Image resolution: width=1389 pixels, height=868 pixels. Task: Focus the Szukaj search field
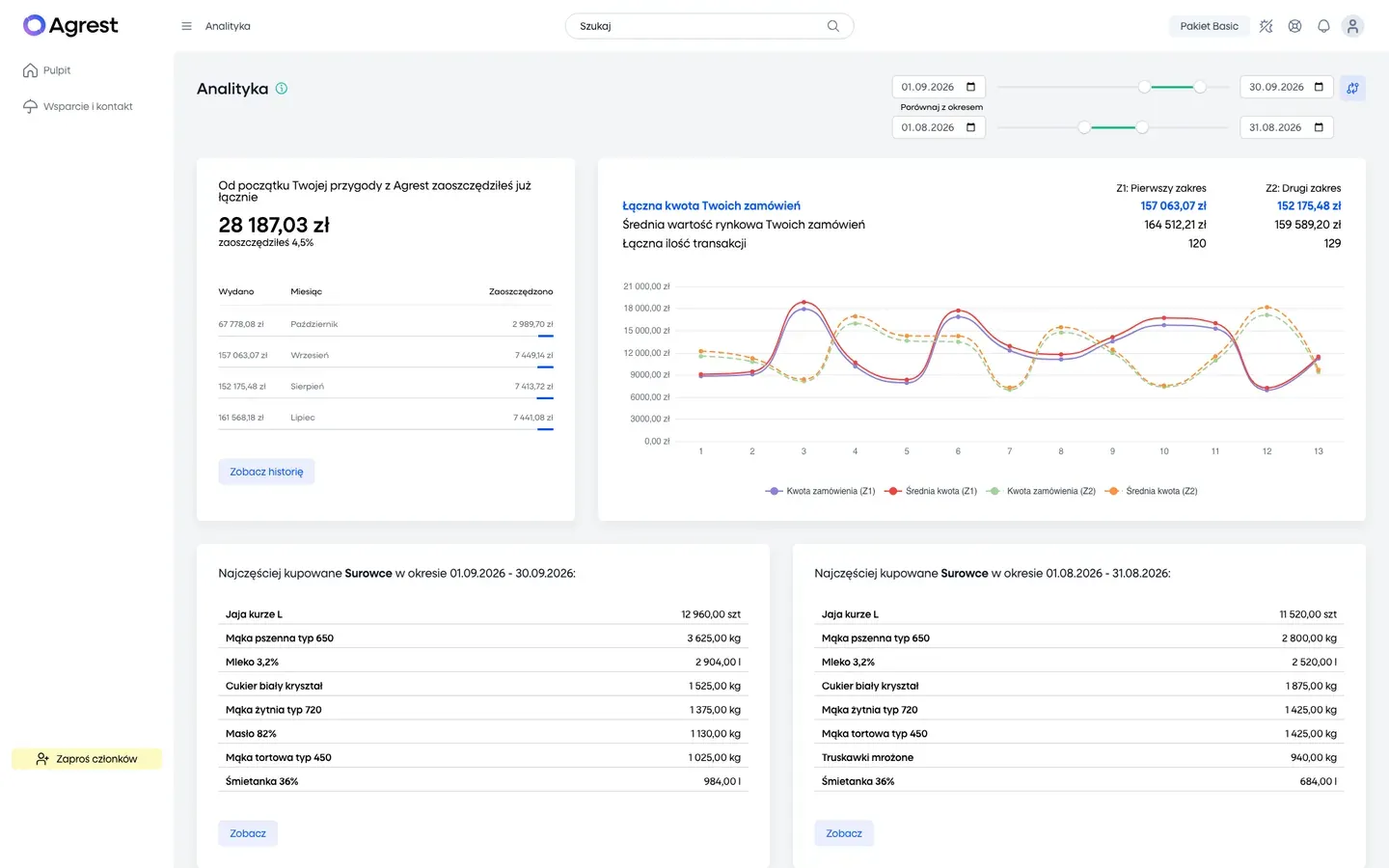(x=709, y=26)
